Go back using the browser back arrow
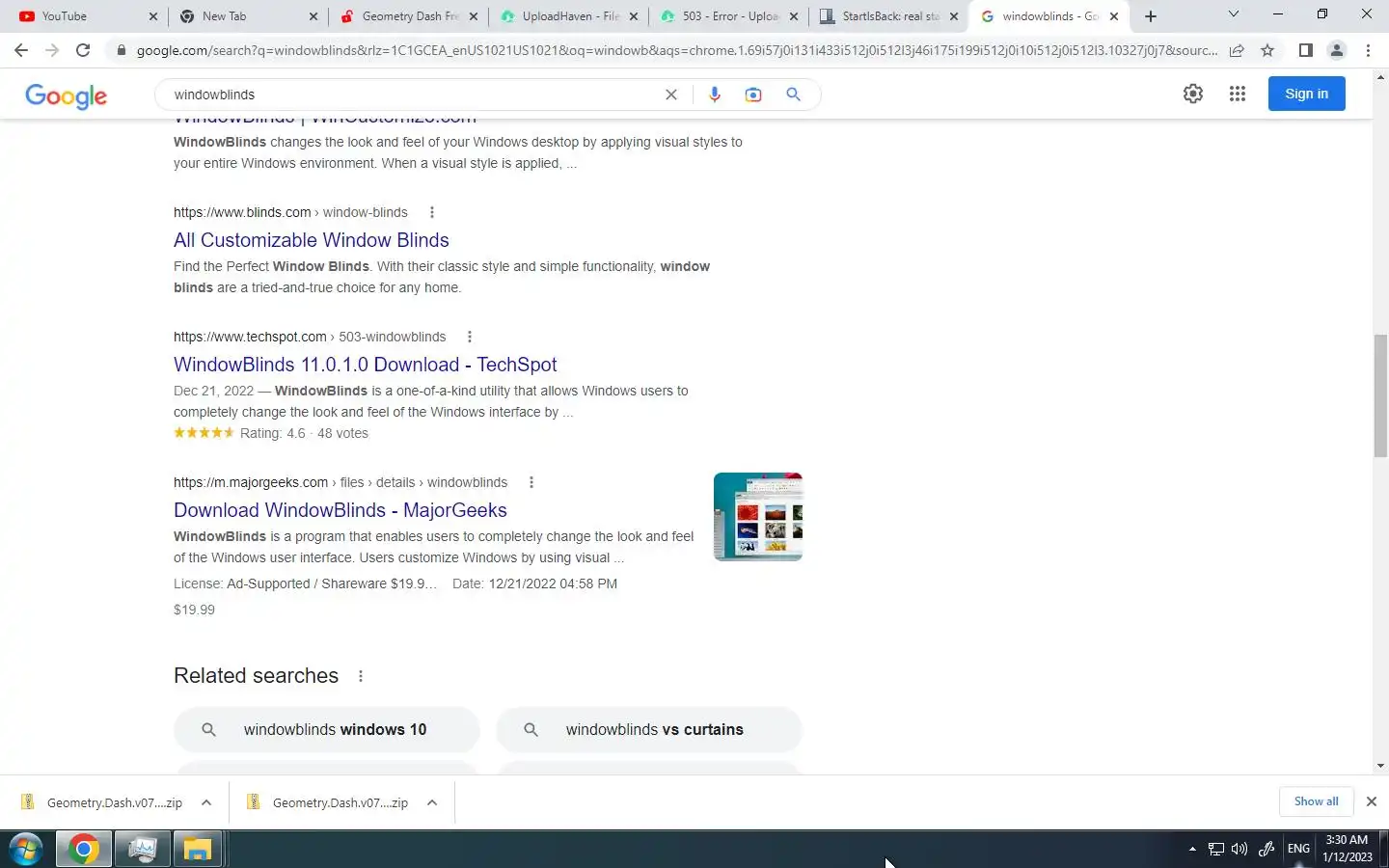This screenshot has width=1389, height=868. 21,50
